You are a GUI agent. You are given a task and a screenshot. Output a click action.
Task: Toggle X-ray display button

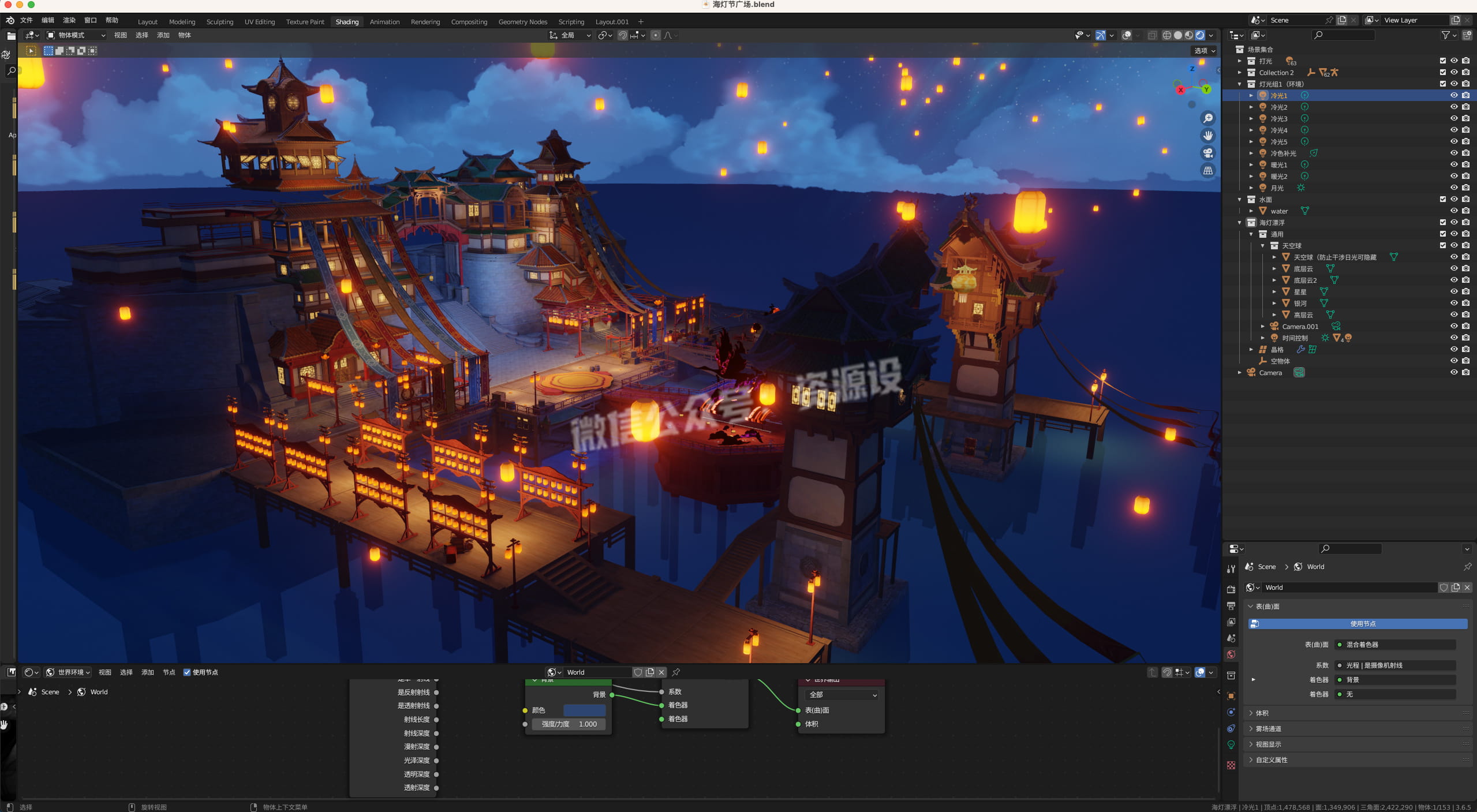click(1152, 35)
